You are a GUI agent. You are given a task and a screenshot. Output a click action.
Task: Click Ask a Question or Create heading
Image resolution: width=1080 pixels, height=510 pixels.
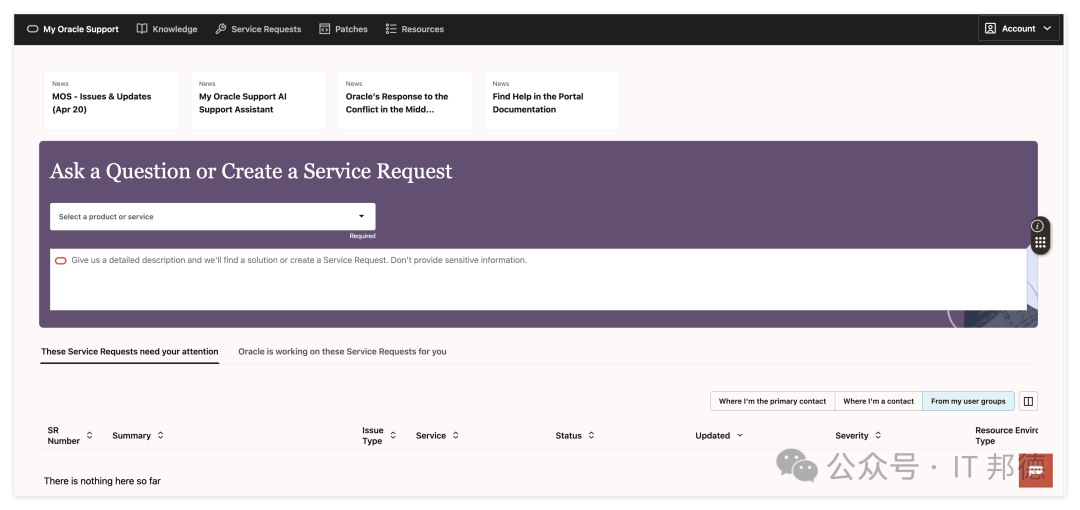click(251, 171)
